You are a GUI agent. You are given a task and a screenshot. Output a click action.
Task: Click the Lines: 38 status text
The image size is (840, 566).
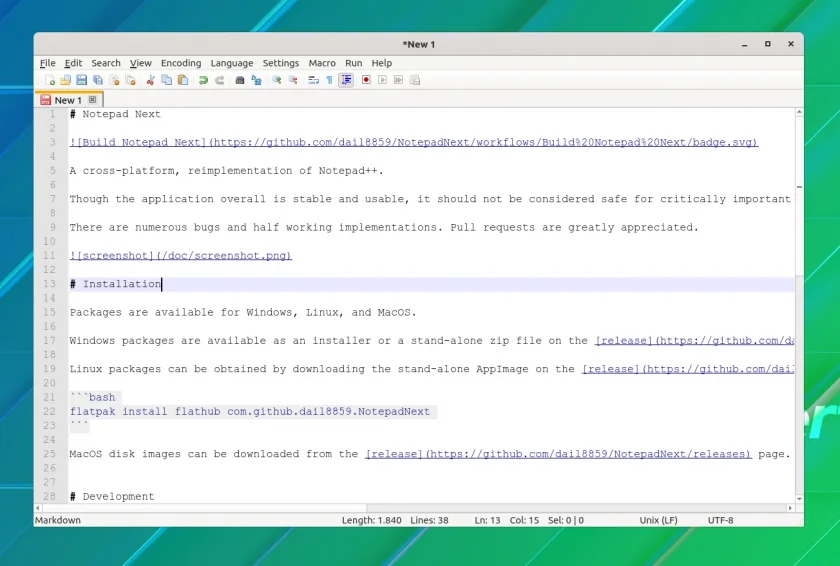[x=429, y=520]
